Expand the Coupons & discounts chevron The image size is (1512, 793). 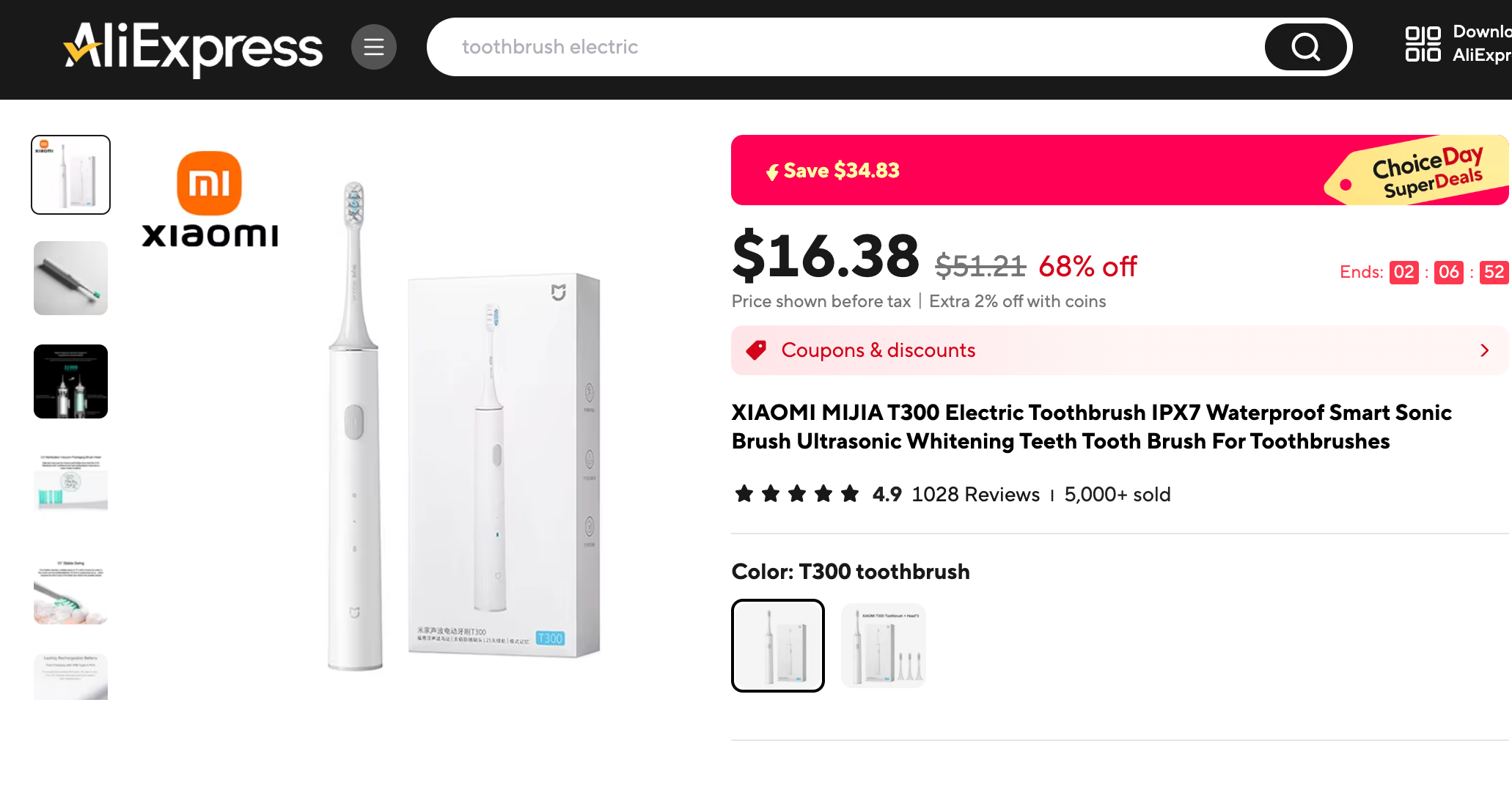1484,350
